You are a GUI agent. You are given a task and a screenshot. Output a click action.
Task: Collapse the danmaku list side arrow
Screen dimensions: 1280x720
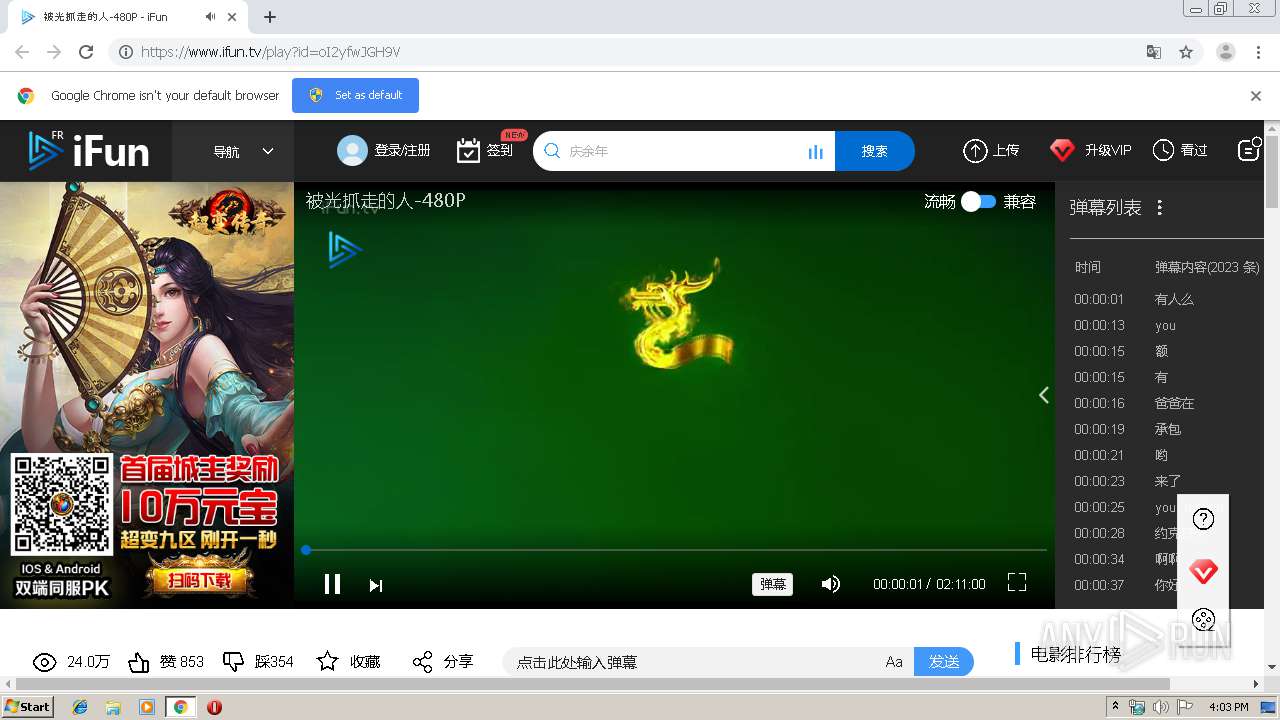click(x=1043, y=395)
